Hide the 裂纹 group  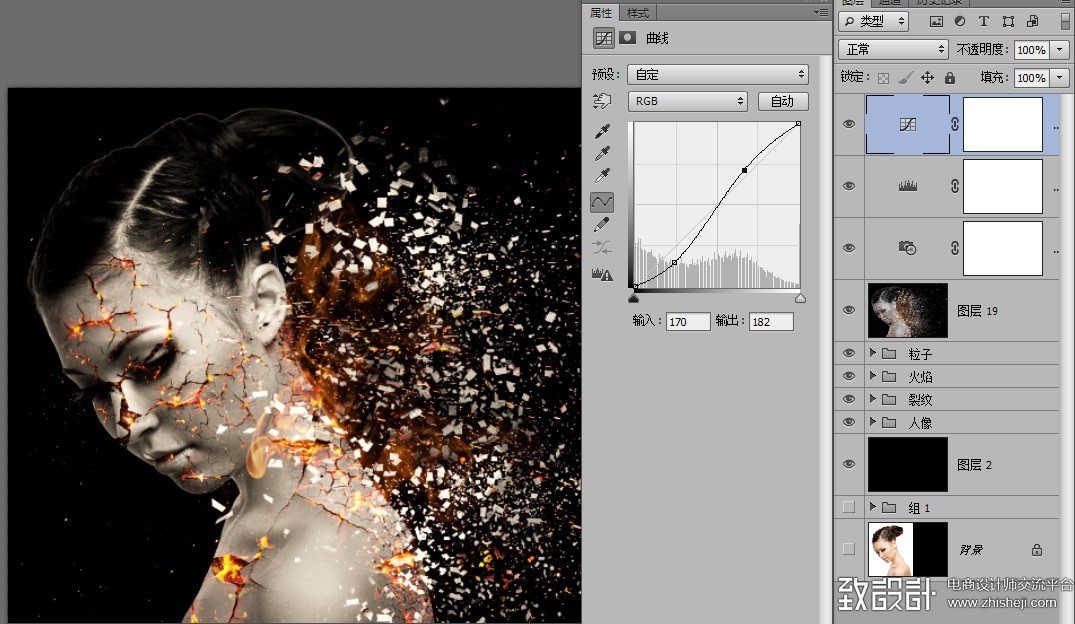[849, 399]
